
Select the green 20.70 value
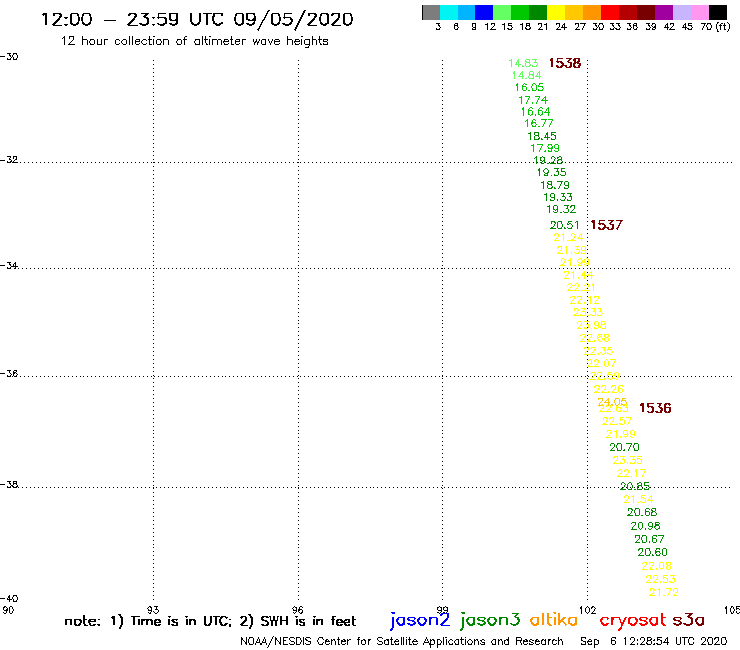[x=624, y=447]
